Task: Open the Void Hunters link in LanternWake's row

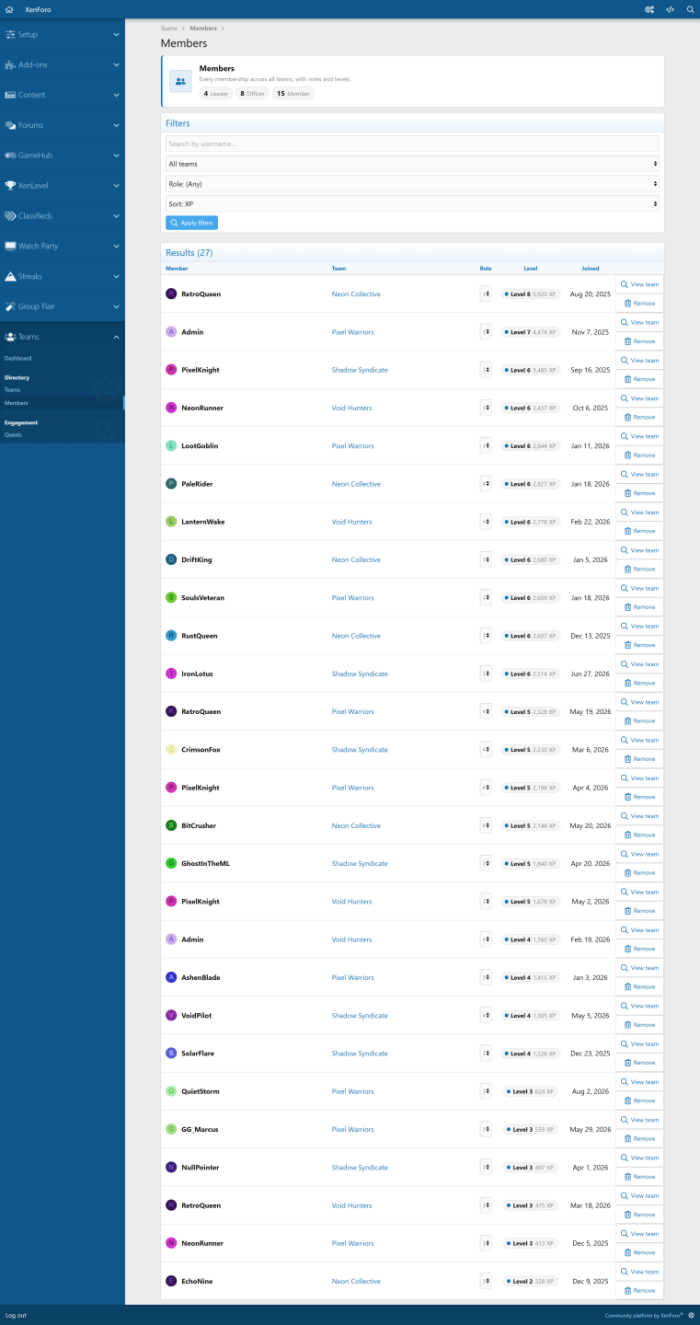Action: [352, 522]
